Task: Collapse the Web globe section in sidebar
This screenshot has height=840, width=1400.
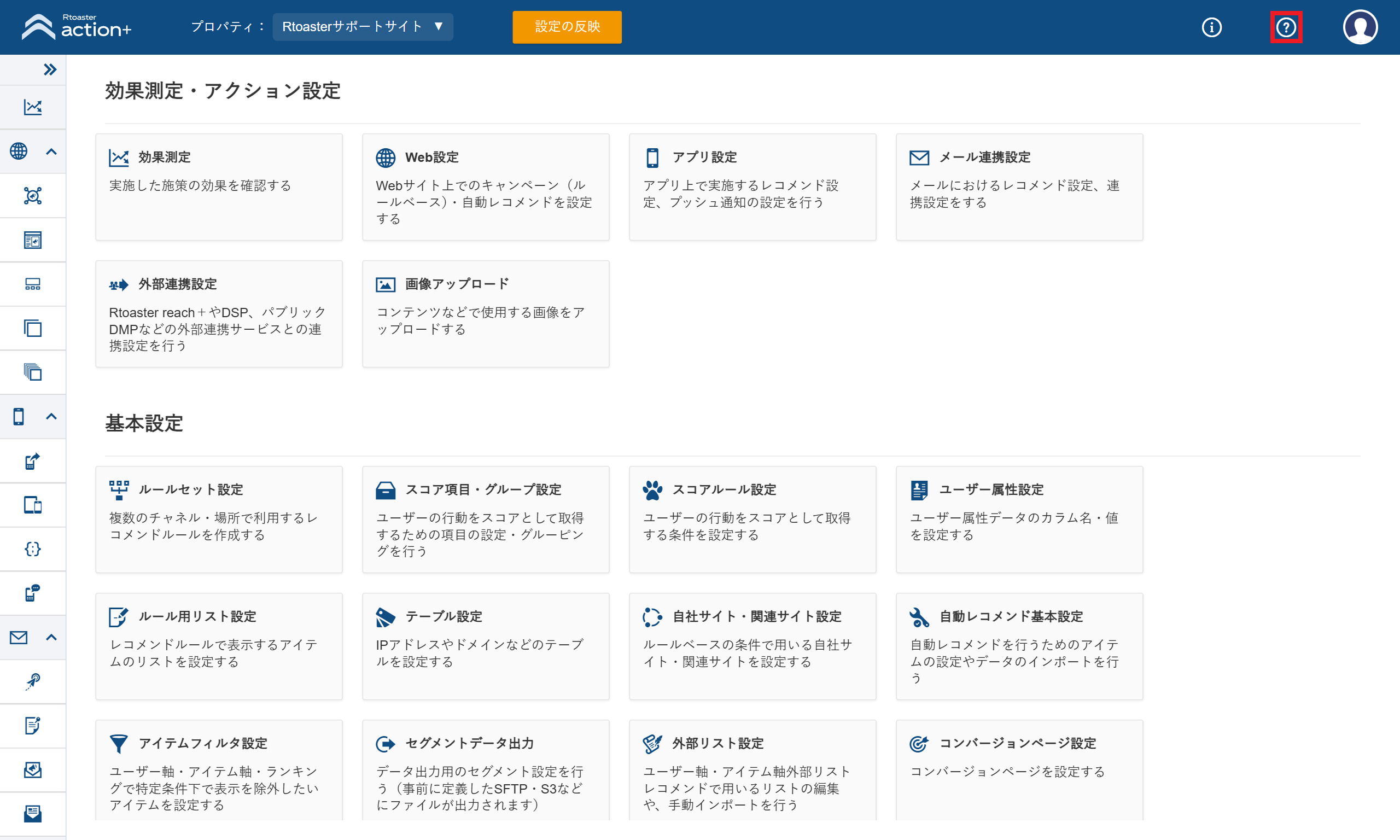Action: click(x=51, y=151)
